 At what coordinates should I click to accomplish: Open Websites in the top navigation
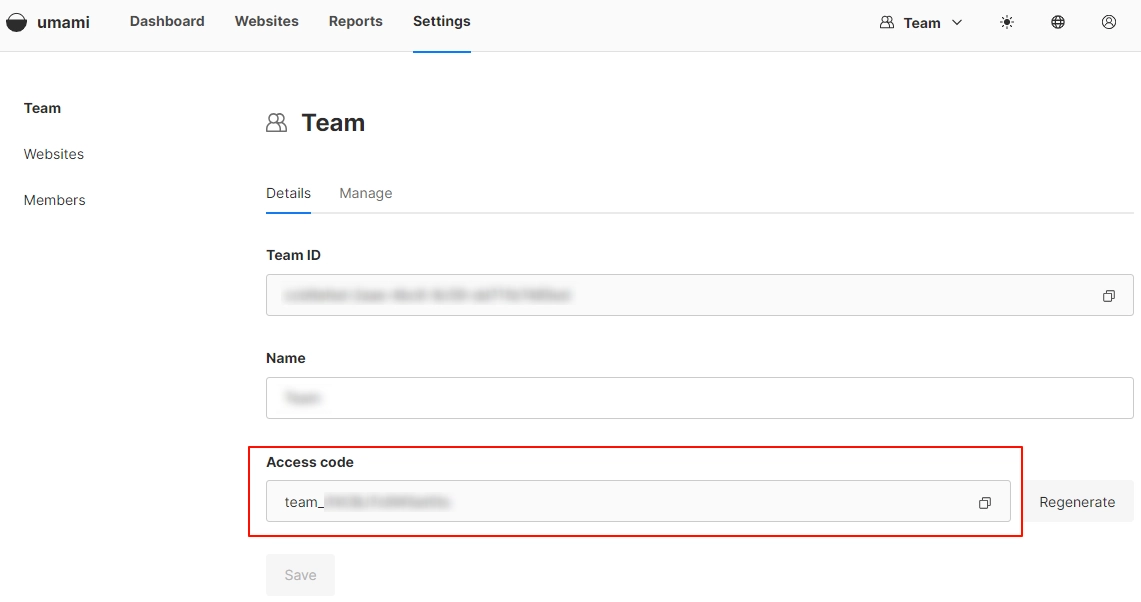(x=266, y=21)
